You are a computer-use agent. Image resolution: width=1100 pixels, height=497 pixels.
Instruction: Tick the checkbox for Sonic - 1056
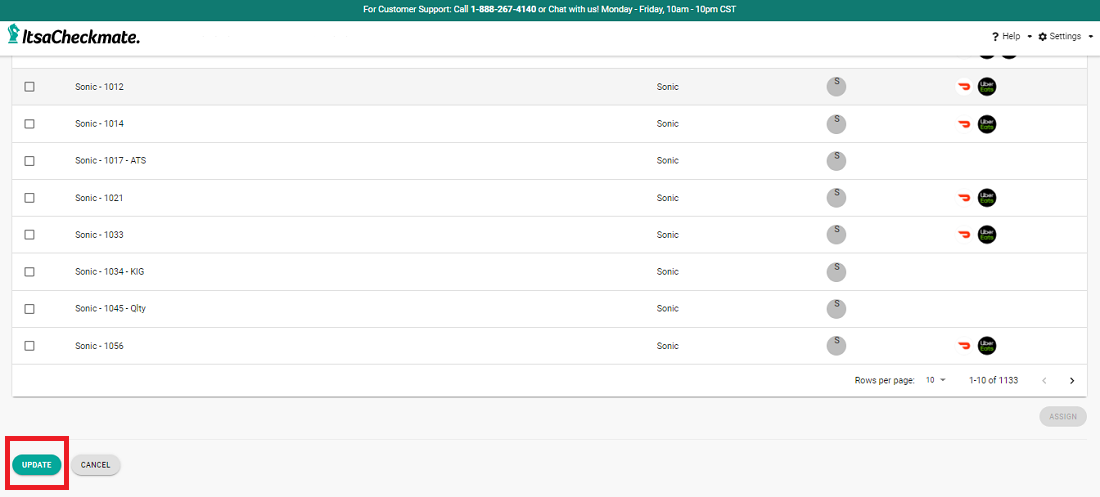point(29,346)
